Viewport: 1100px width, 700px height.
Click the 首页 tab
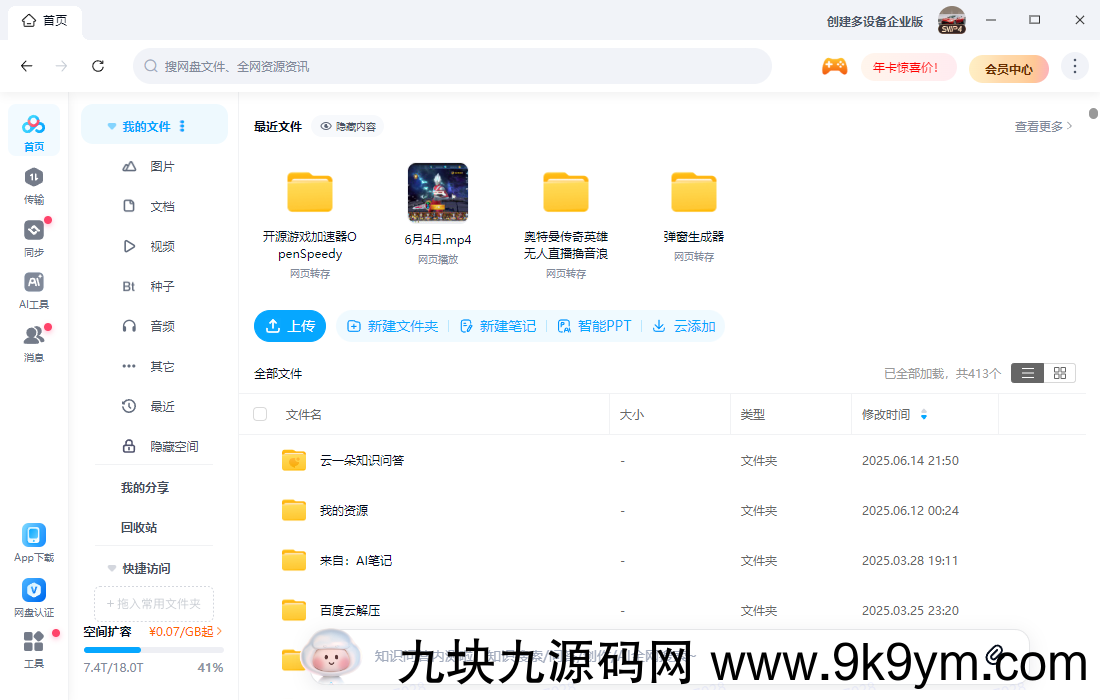coord(45,21)
